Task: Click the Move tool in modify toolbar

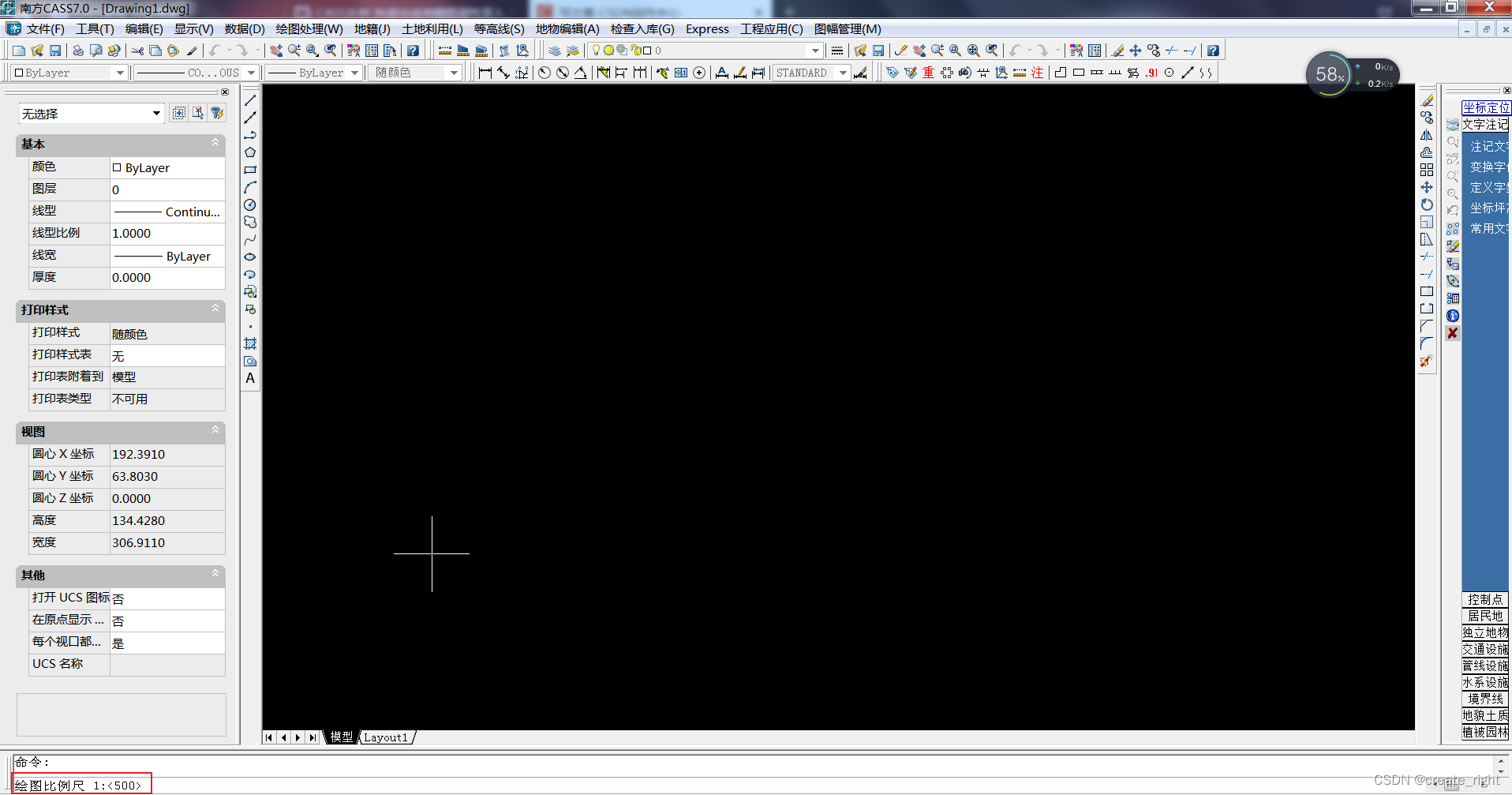Action: tap(1427, 187)
